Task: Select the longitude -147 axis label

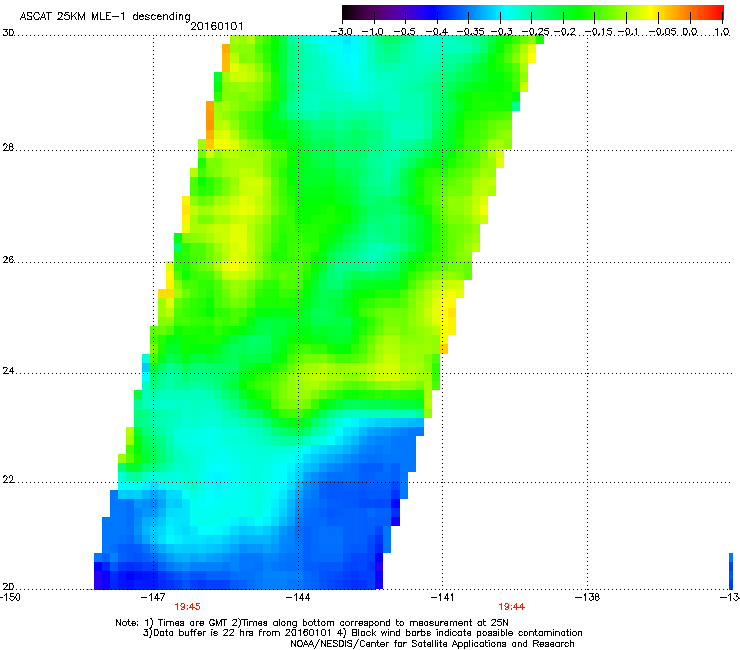Action: [x=153, y=597]
